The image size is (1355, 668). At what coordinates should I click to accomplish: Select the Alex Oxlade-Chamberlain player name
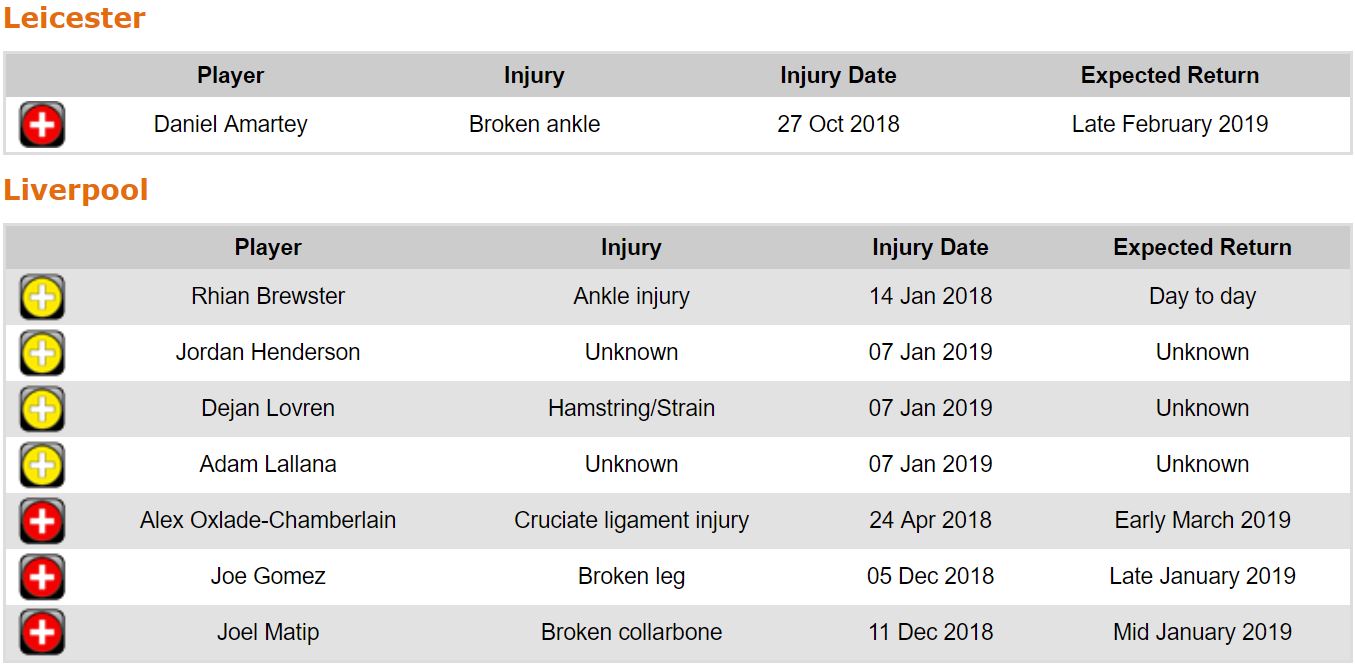tap(268, 521)
